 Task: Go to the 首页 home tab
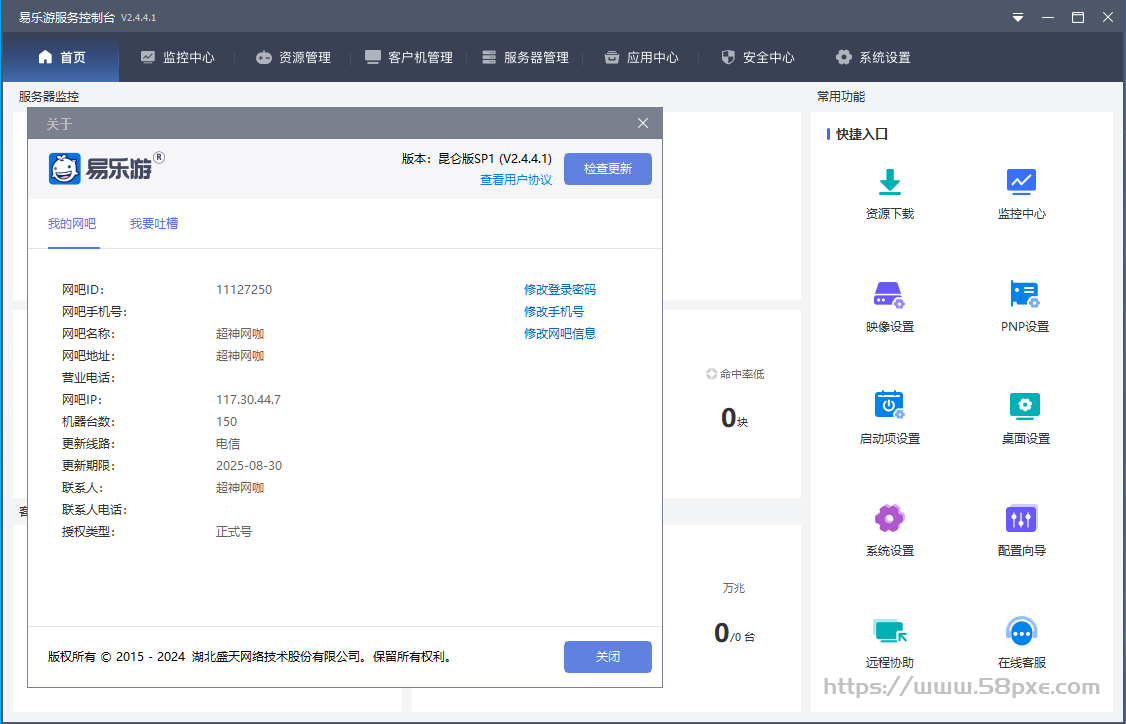(x=62, y=57)
